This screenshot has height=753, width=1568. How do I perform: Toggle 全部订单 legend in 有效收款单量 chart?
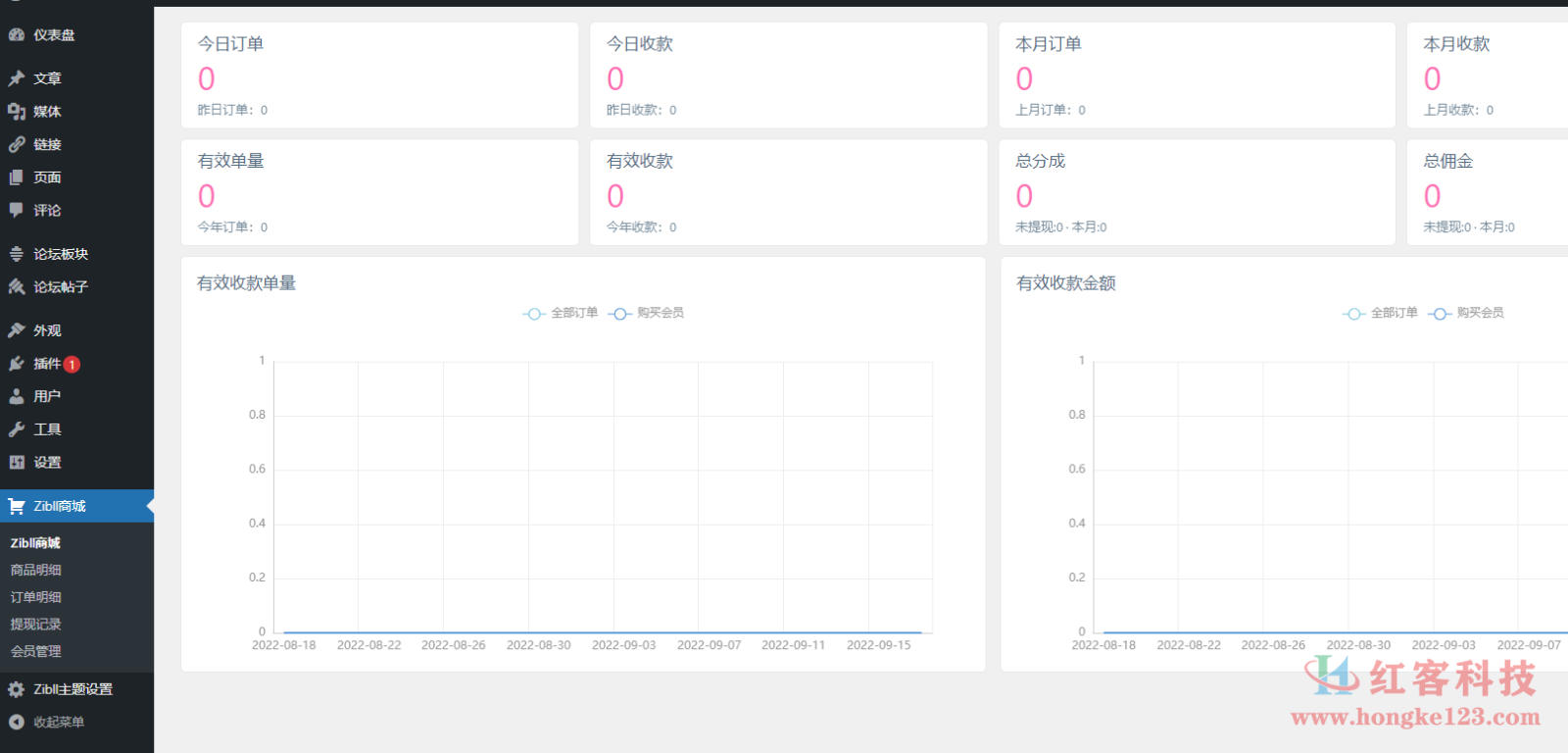point(561,313)
